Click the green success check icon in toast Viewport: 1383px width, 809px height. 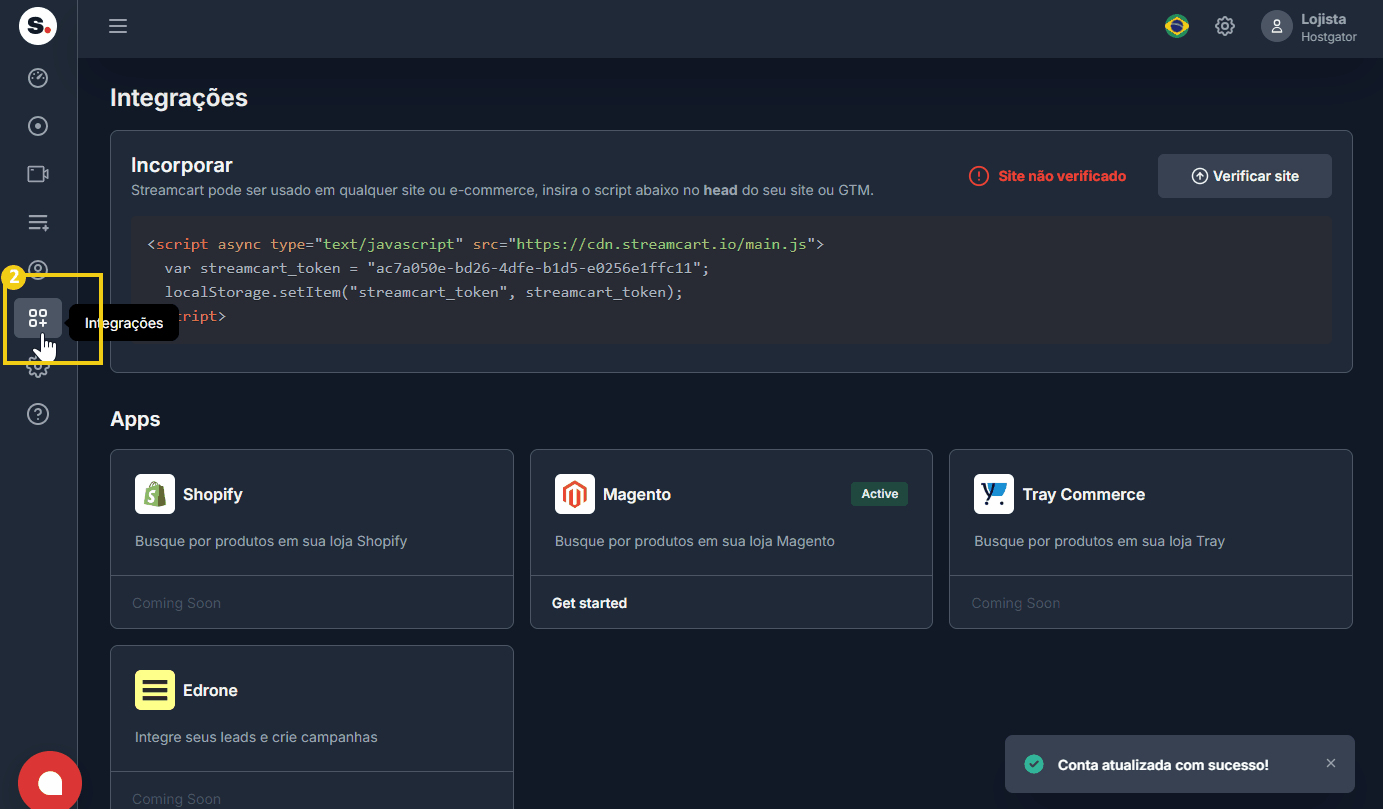tap(1034, 764)
